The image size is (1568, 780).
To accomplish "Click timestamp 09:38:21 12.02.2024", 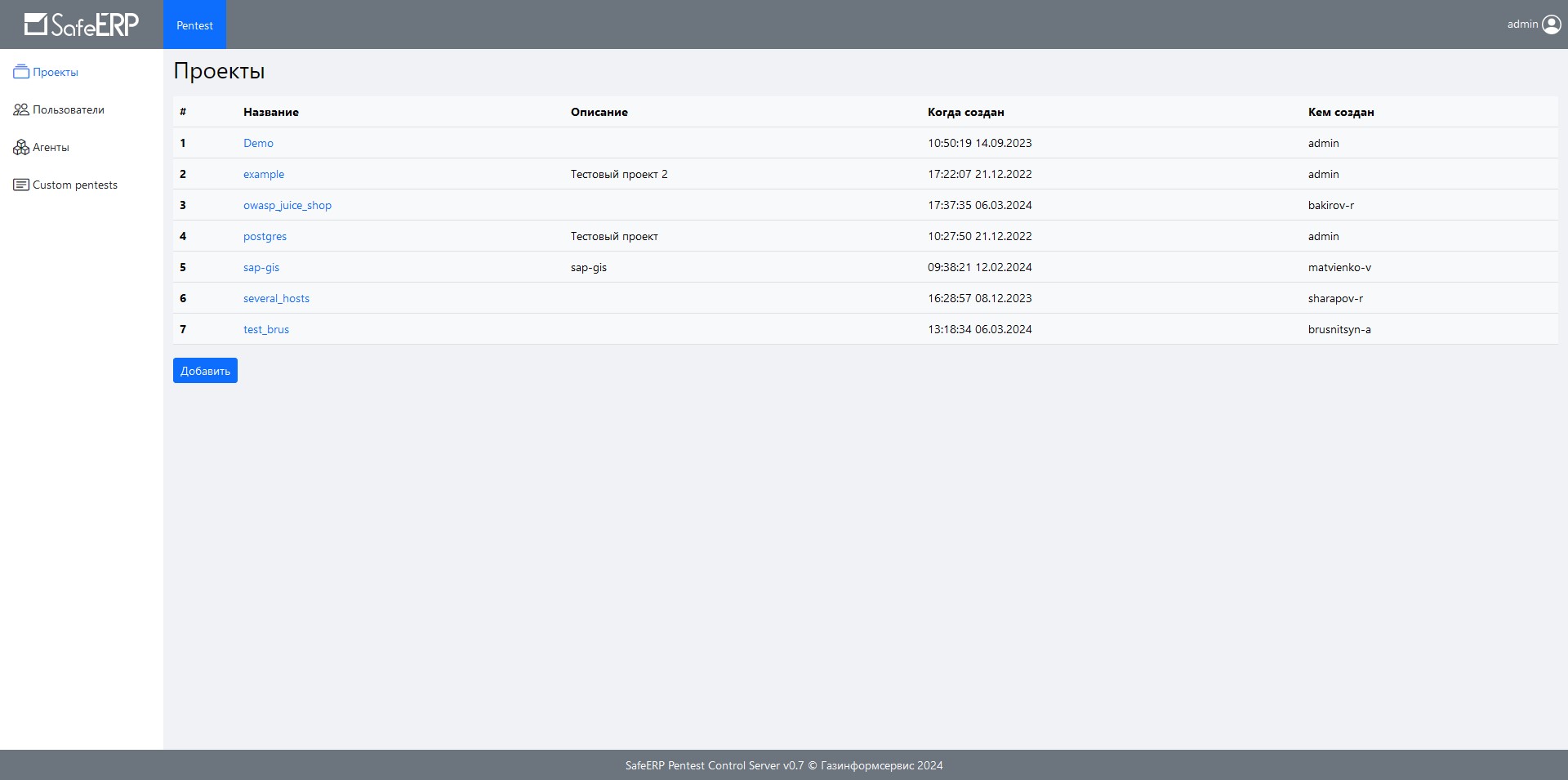I will pyautogui.click(x=980, y=267).
